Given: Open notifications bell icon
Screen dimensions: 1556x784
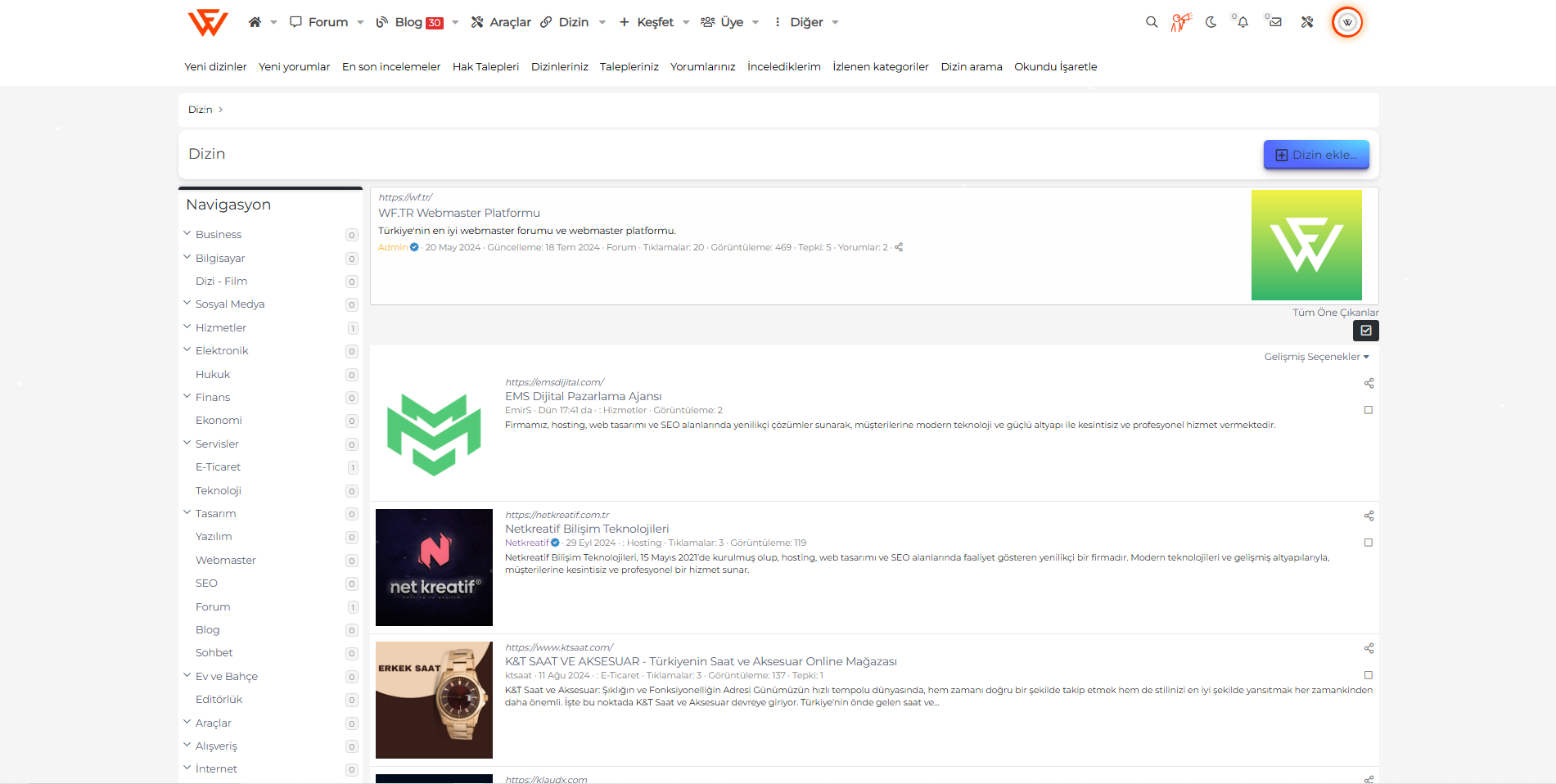Looking at the screenshot, I should point(1243,22).
